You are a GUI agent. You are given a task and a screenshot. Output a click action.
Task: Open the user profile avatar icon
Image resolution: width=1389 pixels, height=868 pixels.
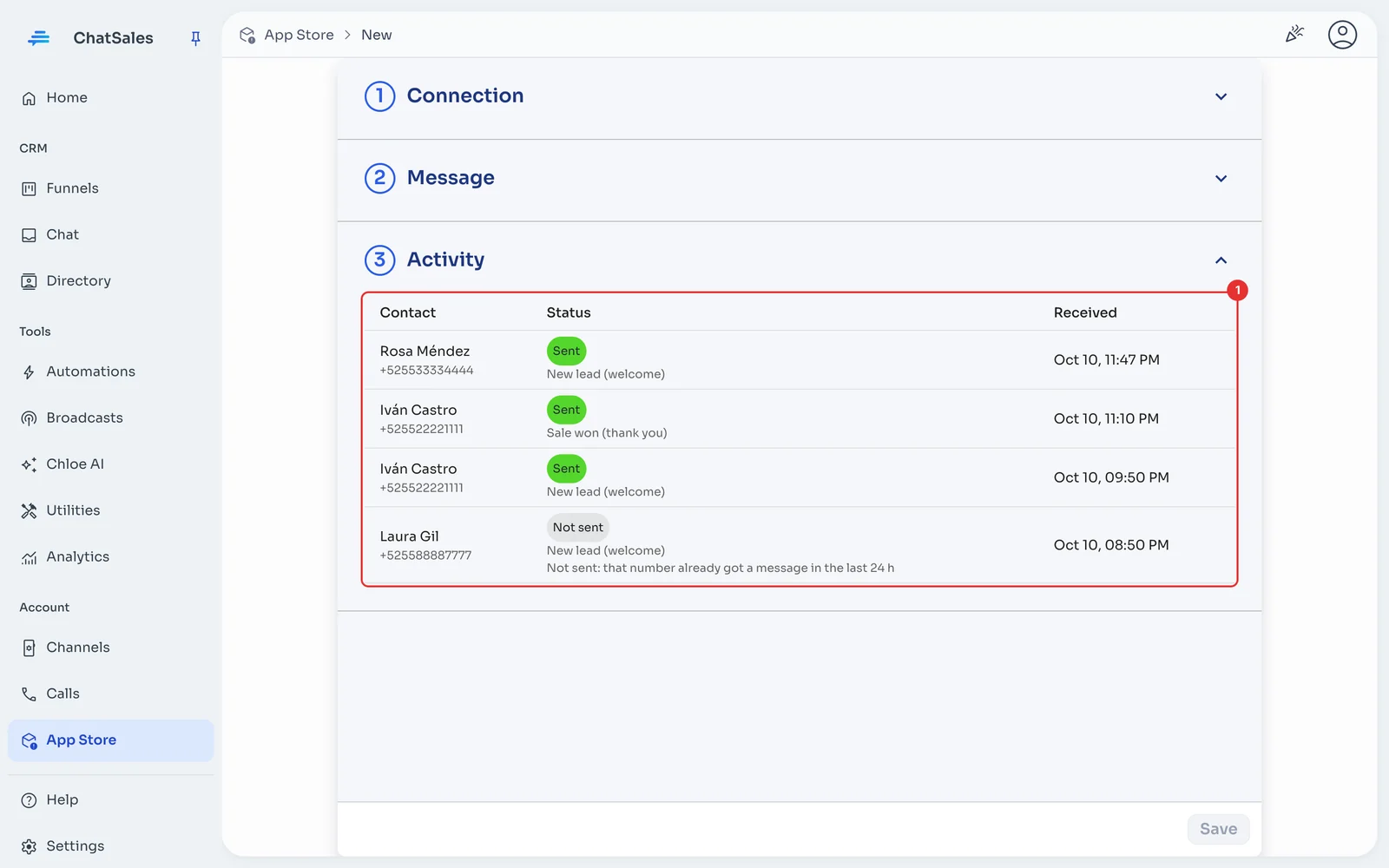click(x=1342, y=35)
